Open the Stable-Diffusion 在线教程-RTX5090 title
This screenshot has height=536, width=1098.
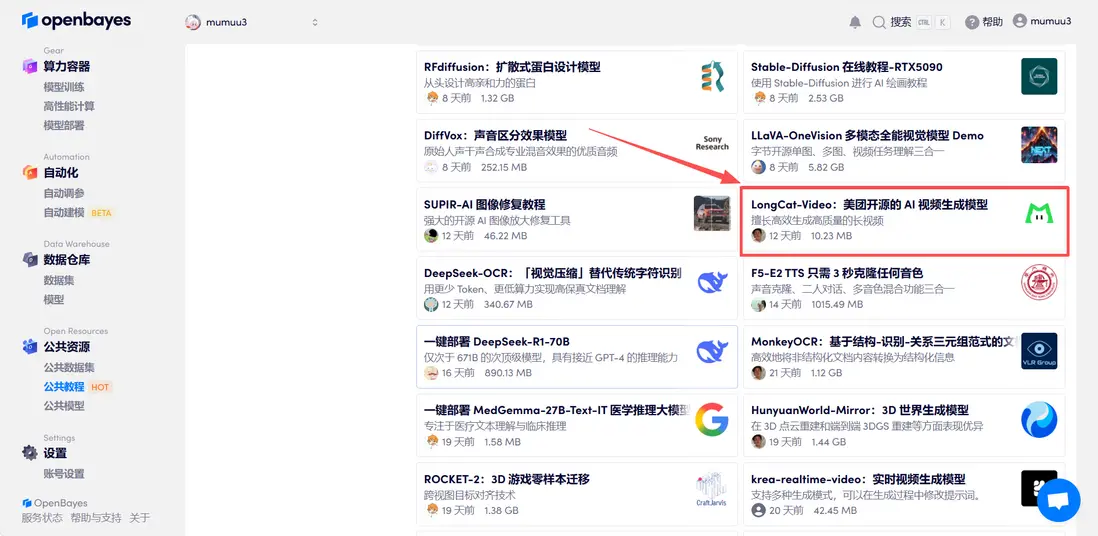tap(847, 67)
